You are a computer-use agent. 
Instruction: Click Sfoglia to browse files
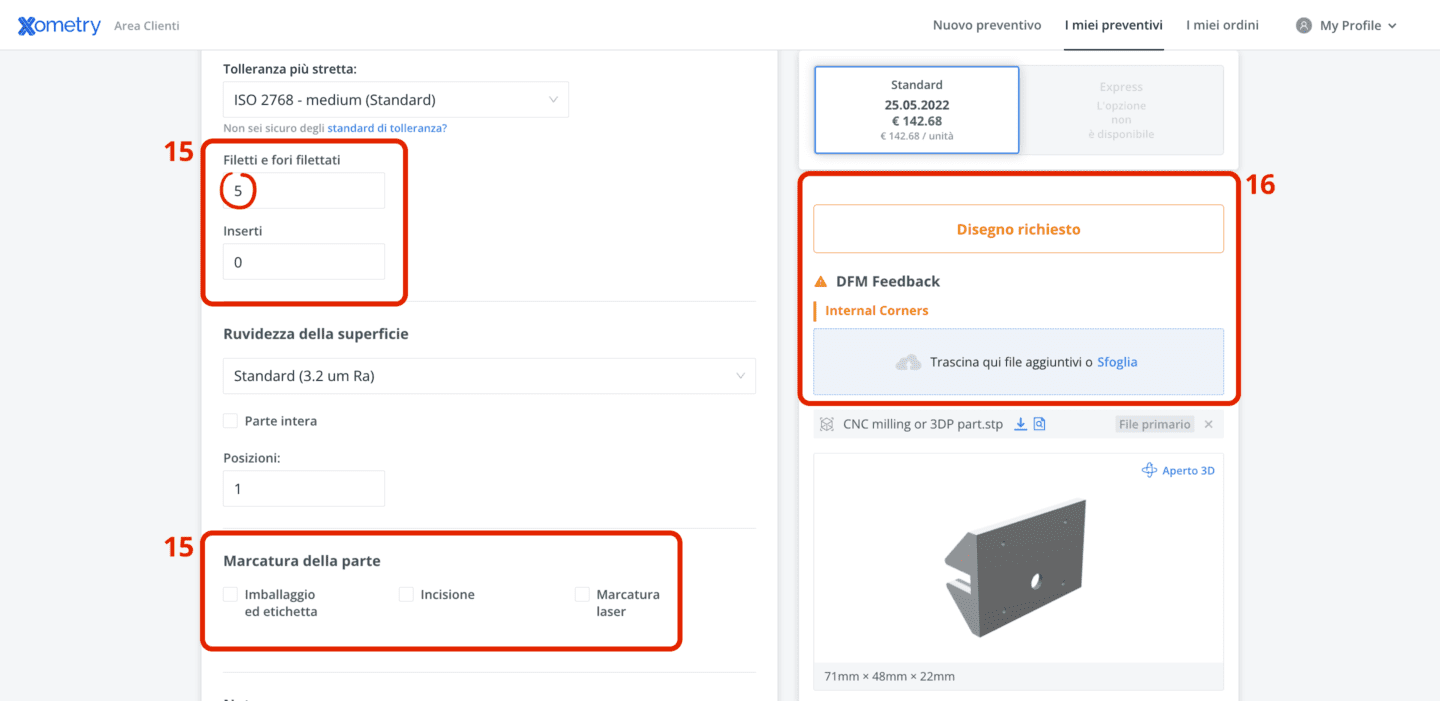coord(1117,362)
